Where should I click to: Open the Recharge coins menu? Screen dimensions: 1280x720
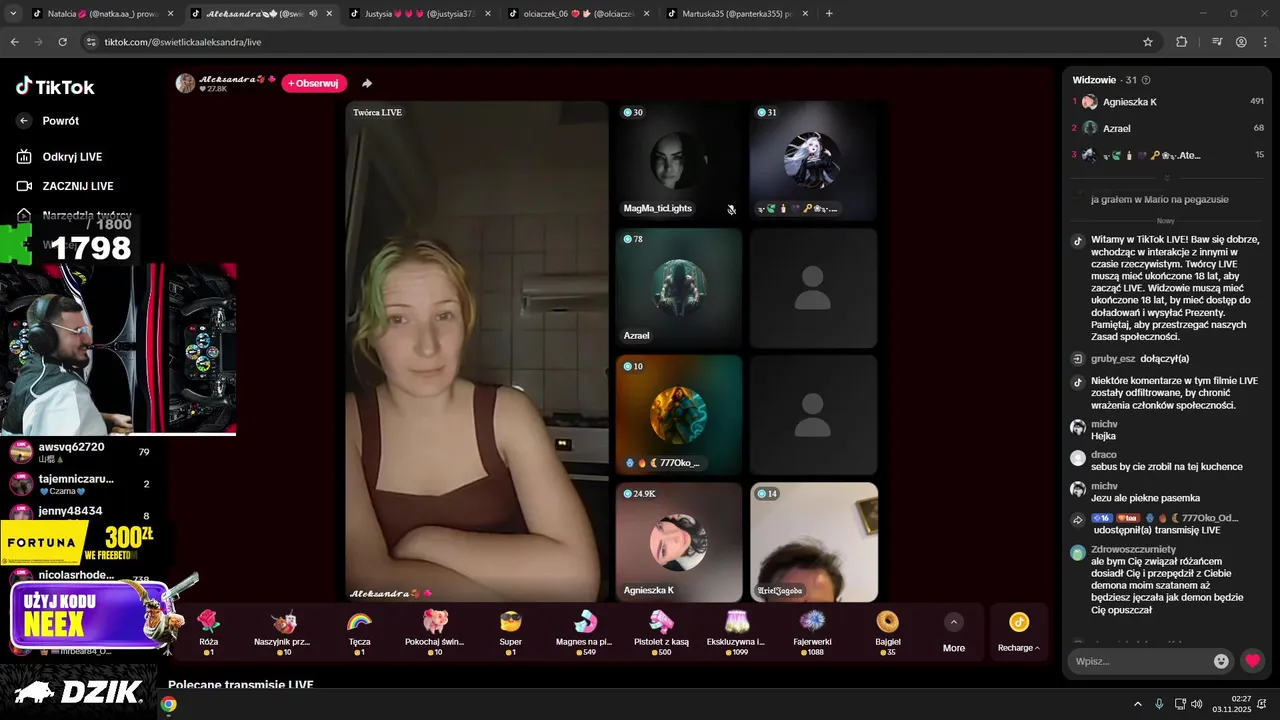[1018, 633]
